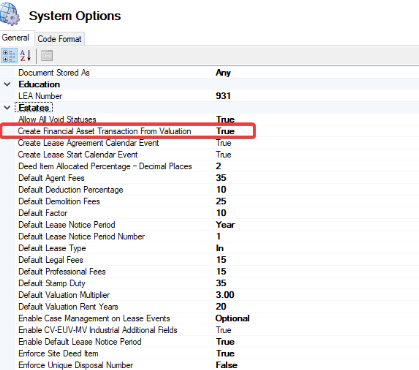
Task: Click the 35 value for Default Agent Fees
Action: pyautogui.click(x=221, y=178)
